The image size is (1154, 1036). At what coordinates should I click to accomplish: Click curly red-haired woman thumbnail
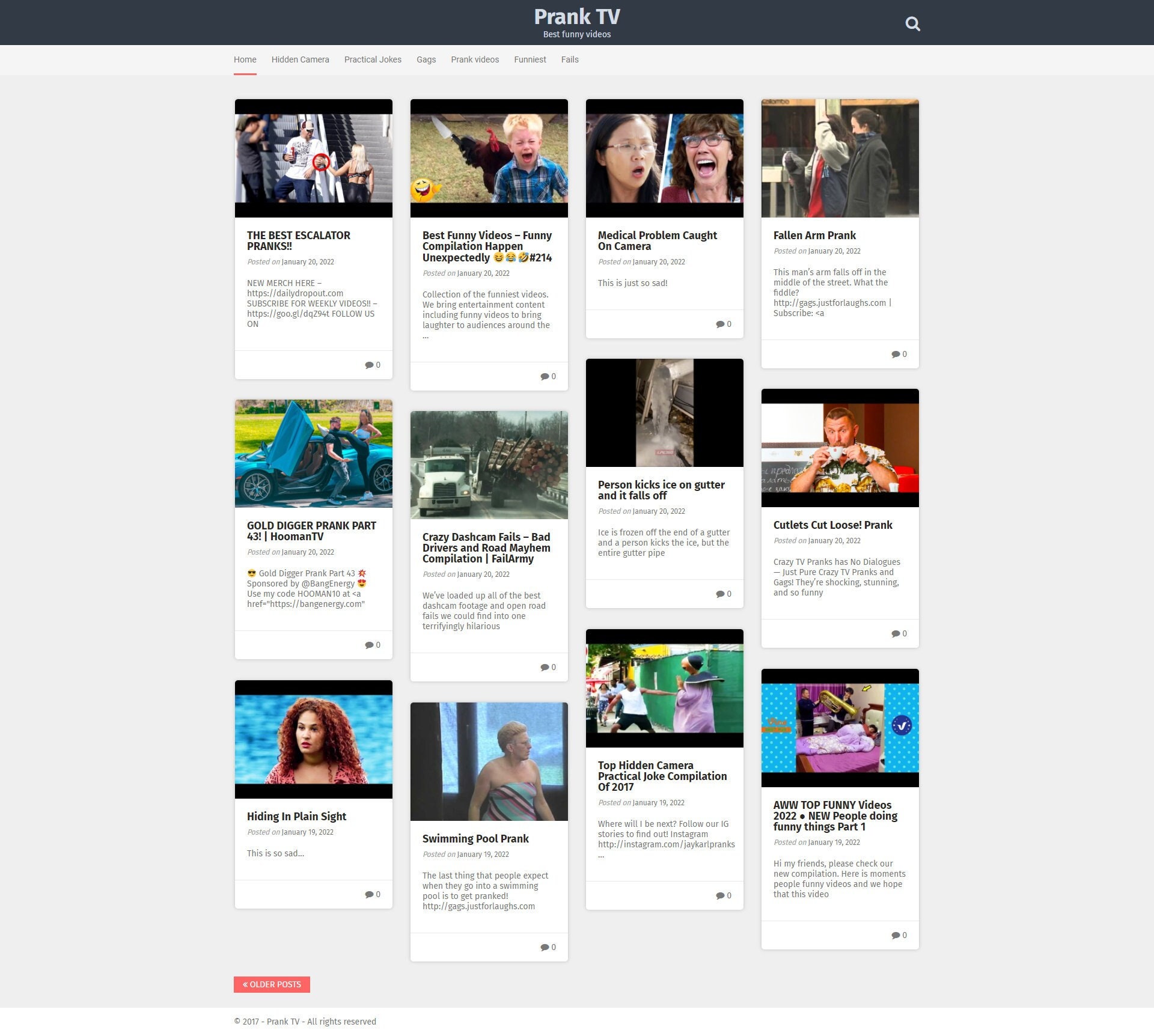(x=314, y=739)
